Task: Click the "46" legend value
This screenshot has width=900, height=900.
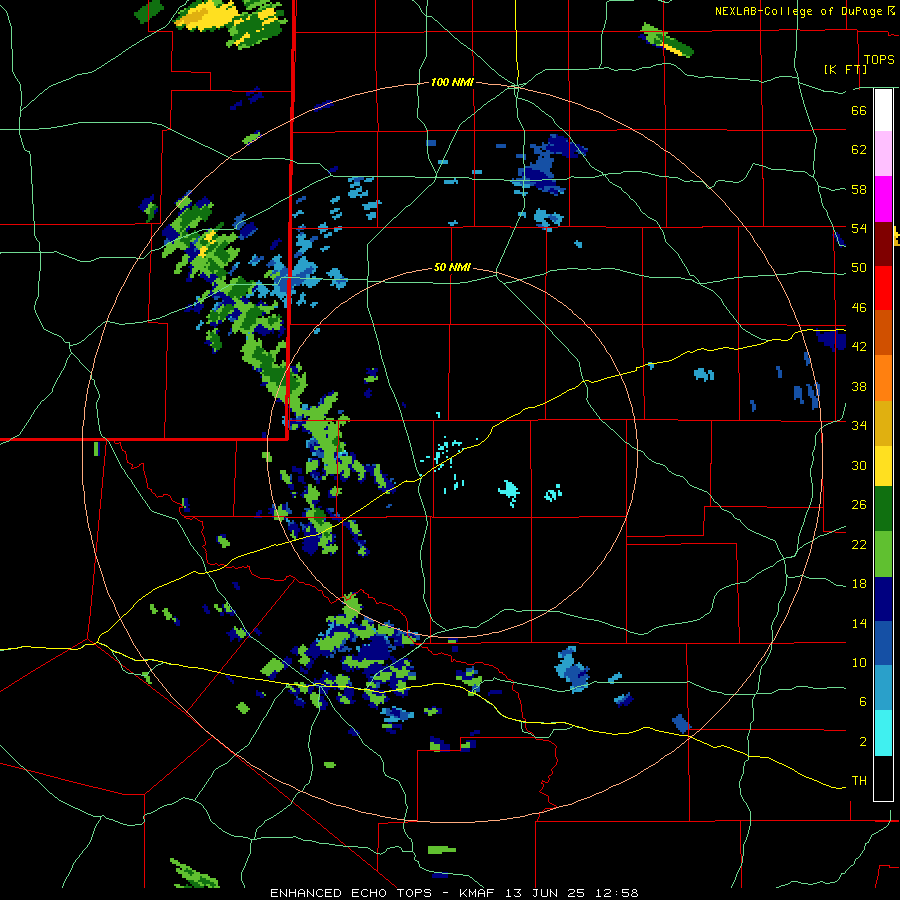Action: [x=859, y=308]
